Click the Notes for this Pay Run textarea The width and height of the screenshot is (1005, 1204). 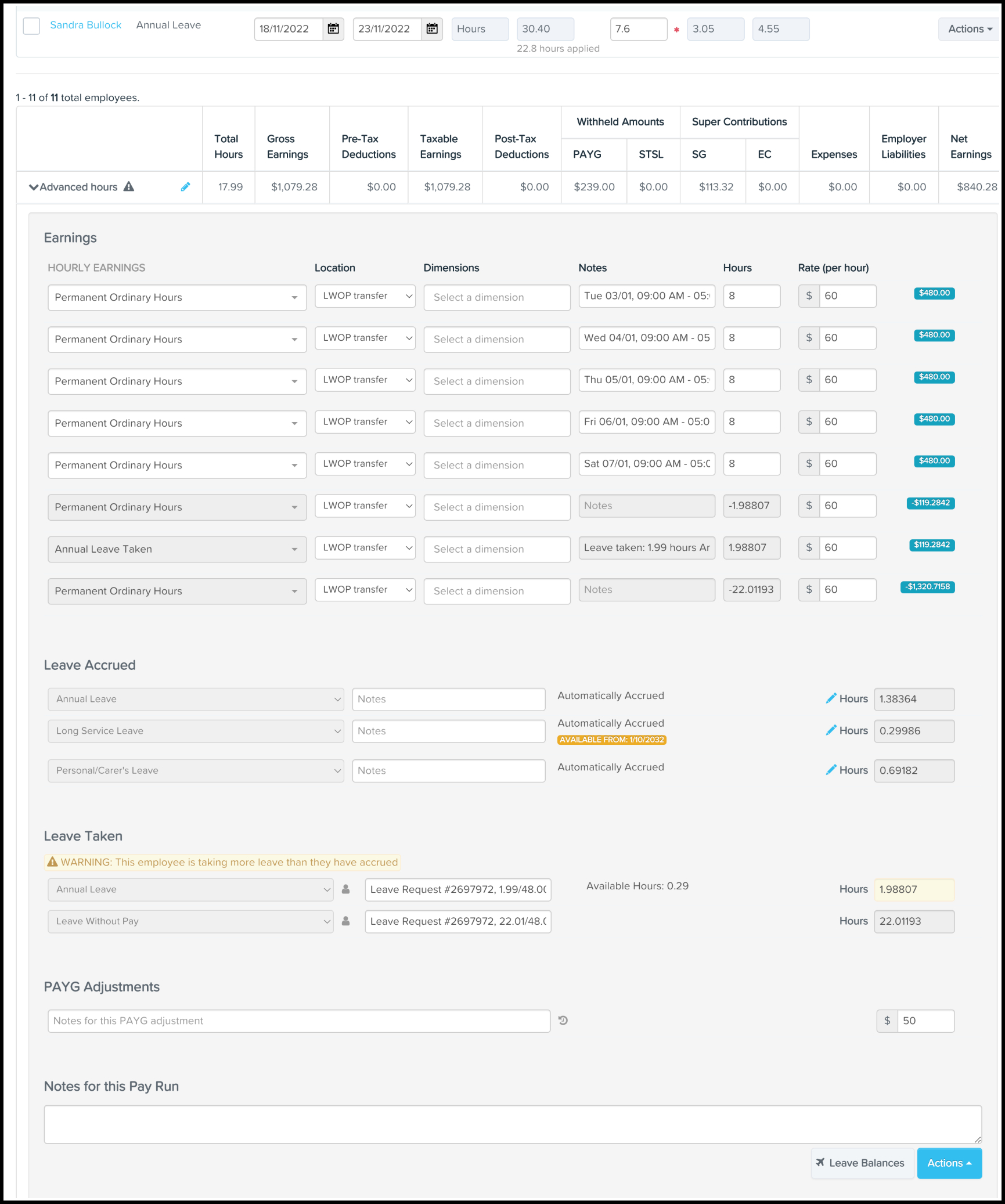513,1124
